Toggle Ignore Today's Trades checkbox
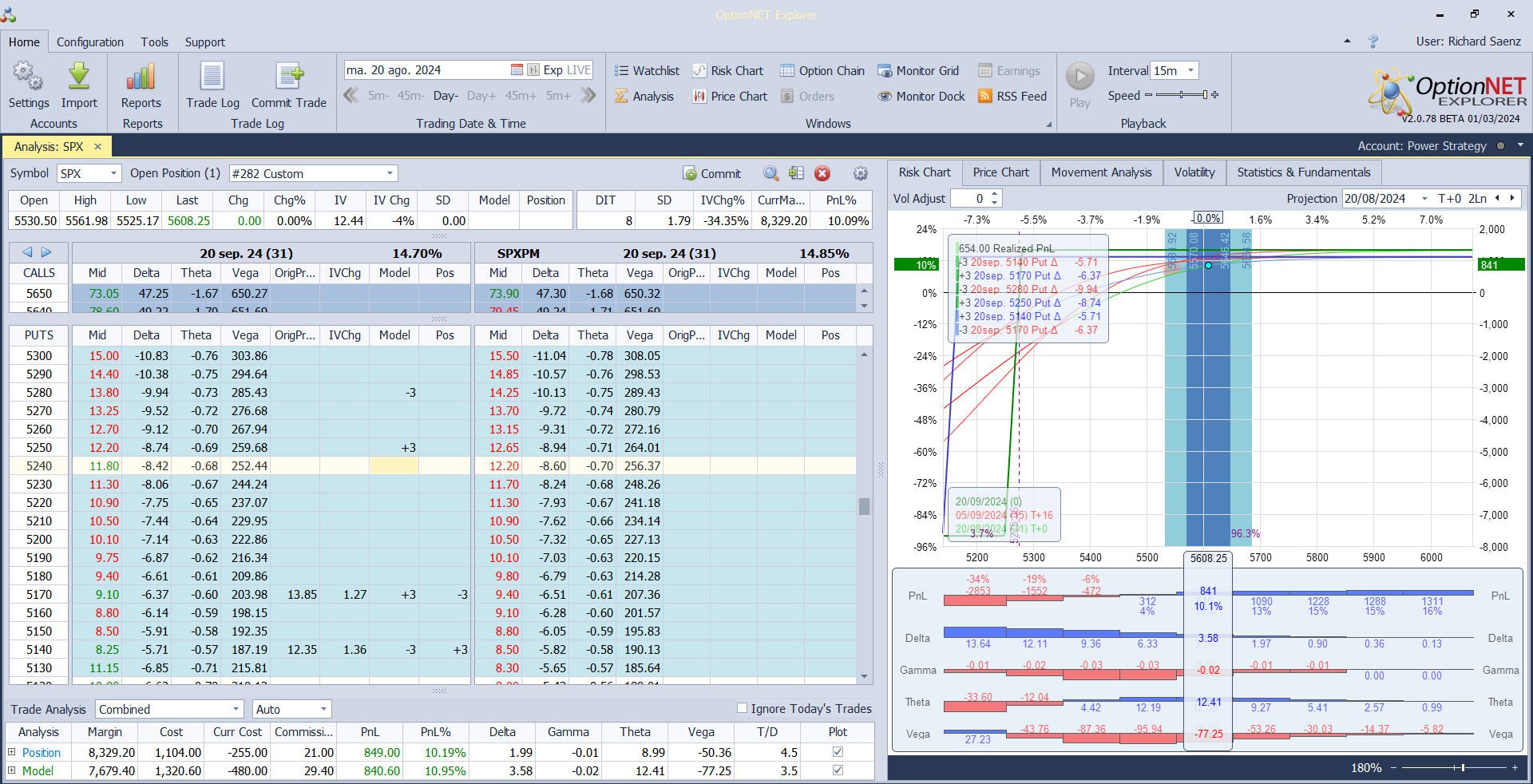 tap(742, 708)
